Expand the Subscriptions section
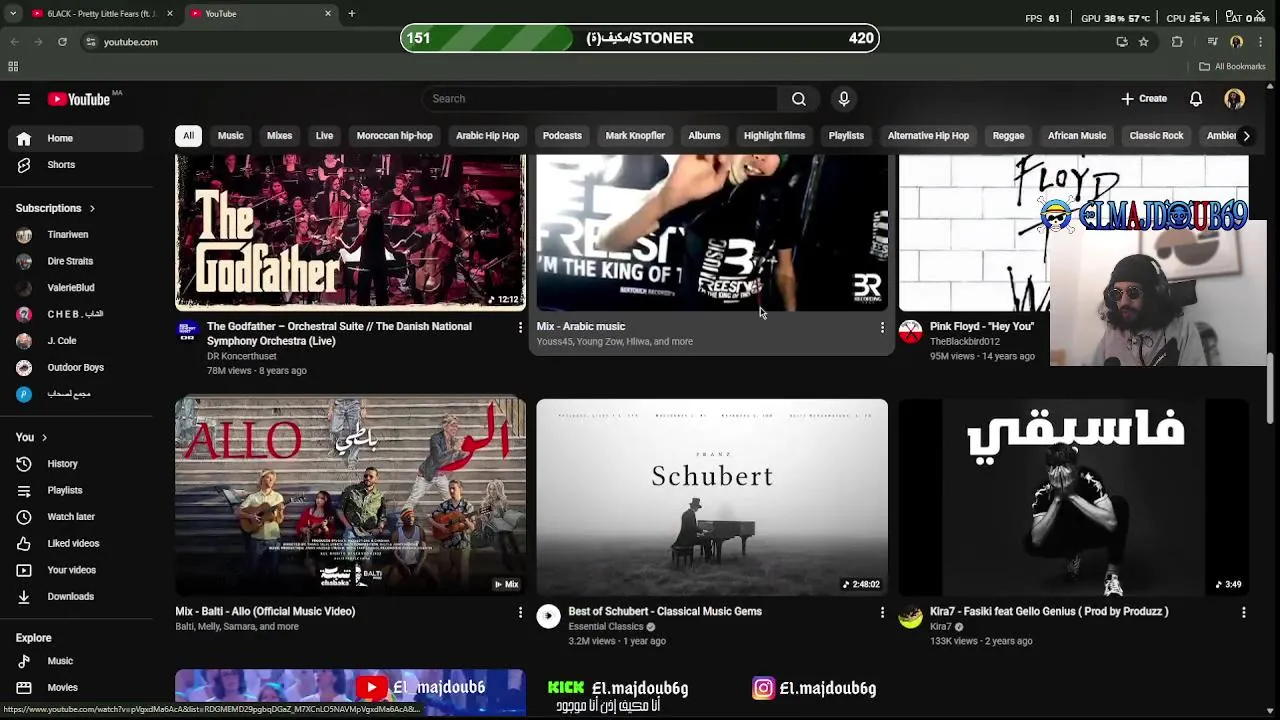 pyautogui.click(x=55, y=209)
